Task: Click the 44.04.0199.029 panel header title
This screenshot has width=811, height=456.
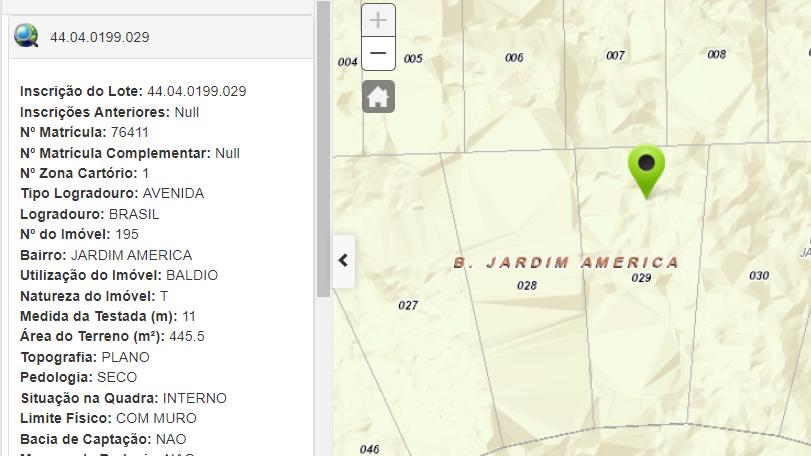Action: pos(100,37)
